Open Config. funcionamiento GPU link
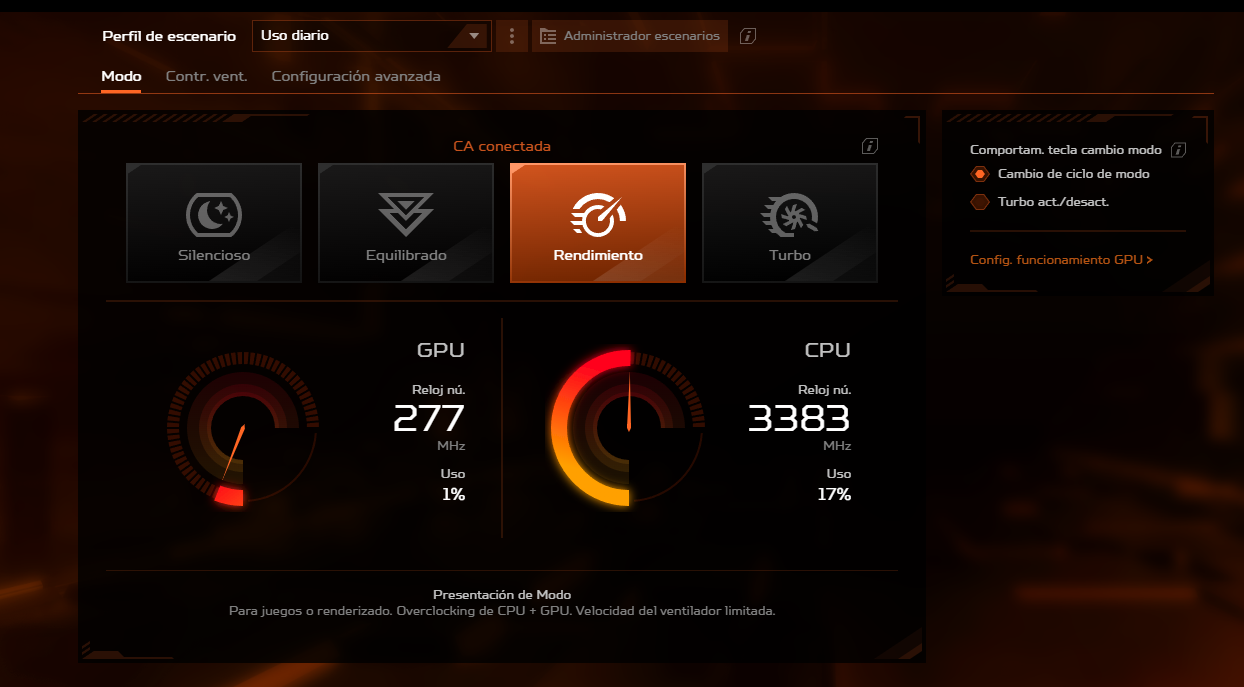 pos(1061,260)
